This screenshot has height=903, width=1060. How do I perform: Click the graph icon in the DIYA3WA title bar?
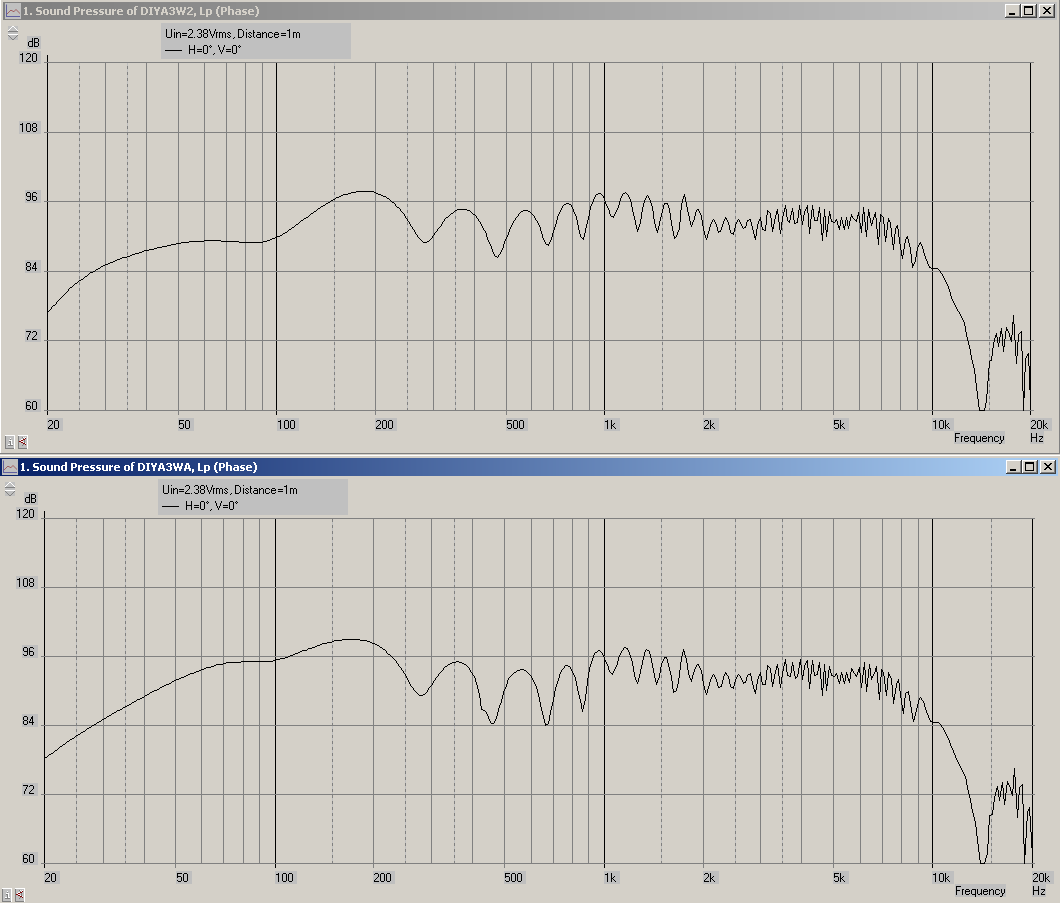click(x=9, y=467)
